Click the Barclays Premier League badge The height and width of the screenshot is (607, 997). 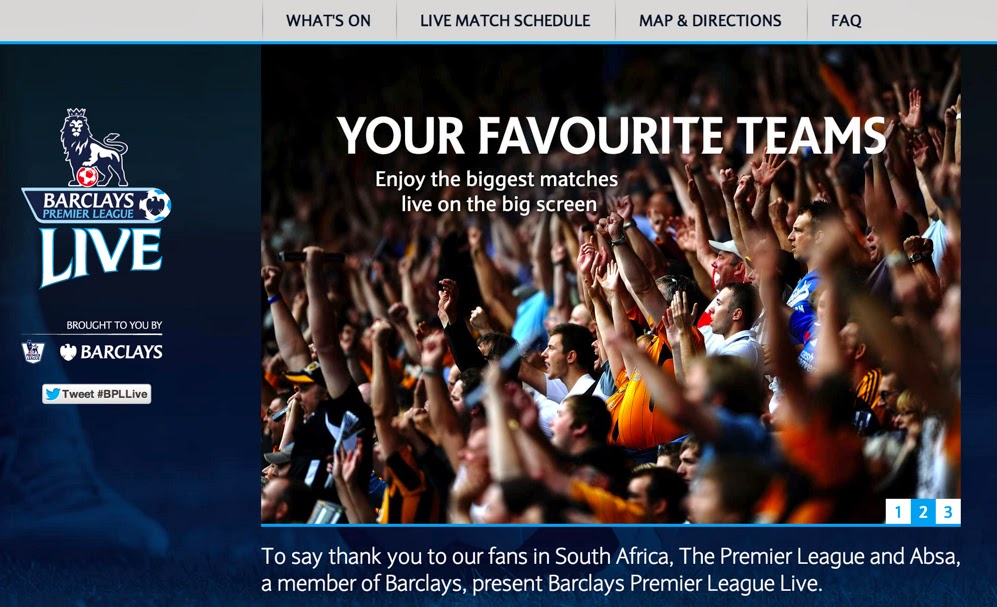click(x=96, y=205)
